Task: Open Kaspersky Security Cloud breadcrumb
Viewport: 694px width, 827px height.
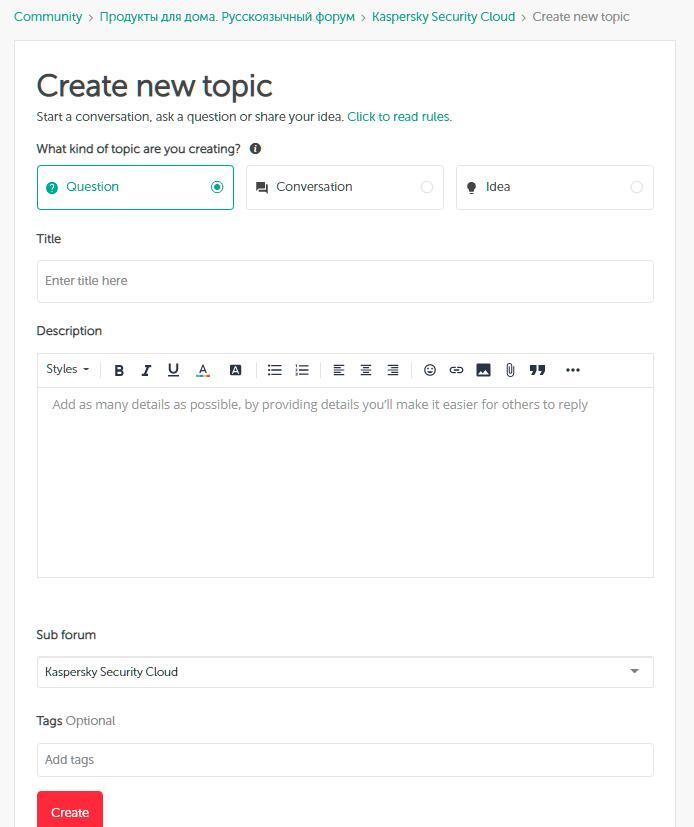Action: pyautogui.click(x=443, y=17)
